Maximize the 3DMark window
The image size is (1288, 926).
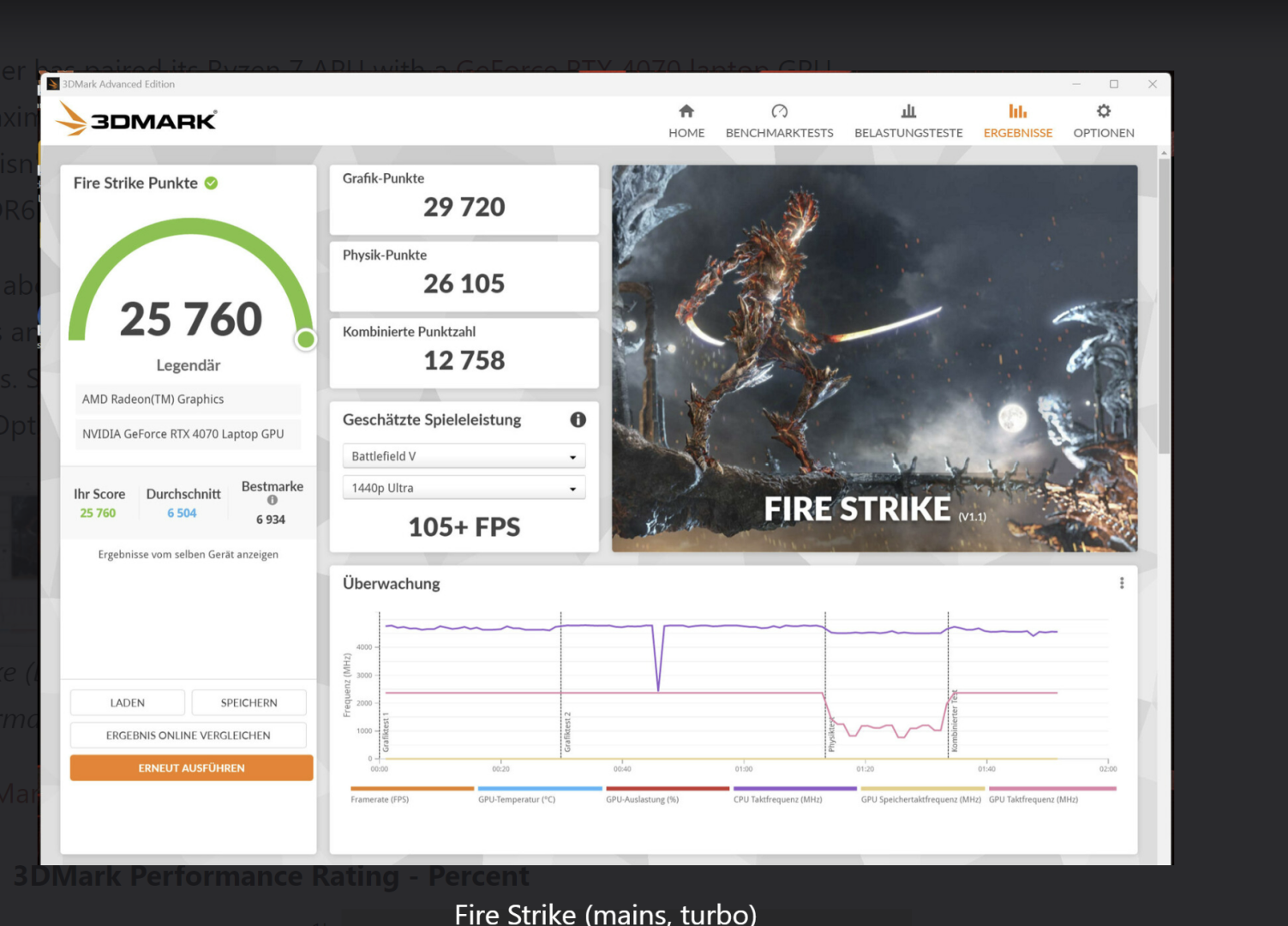1114,84
